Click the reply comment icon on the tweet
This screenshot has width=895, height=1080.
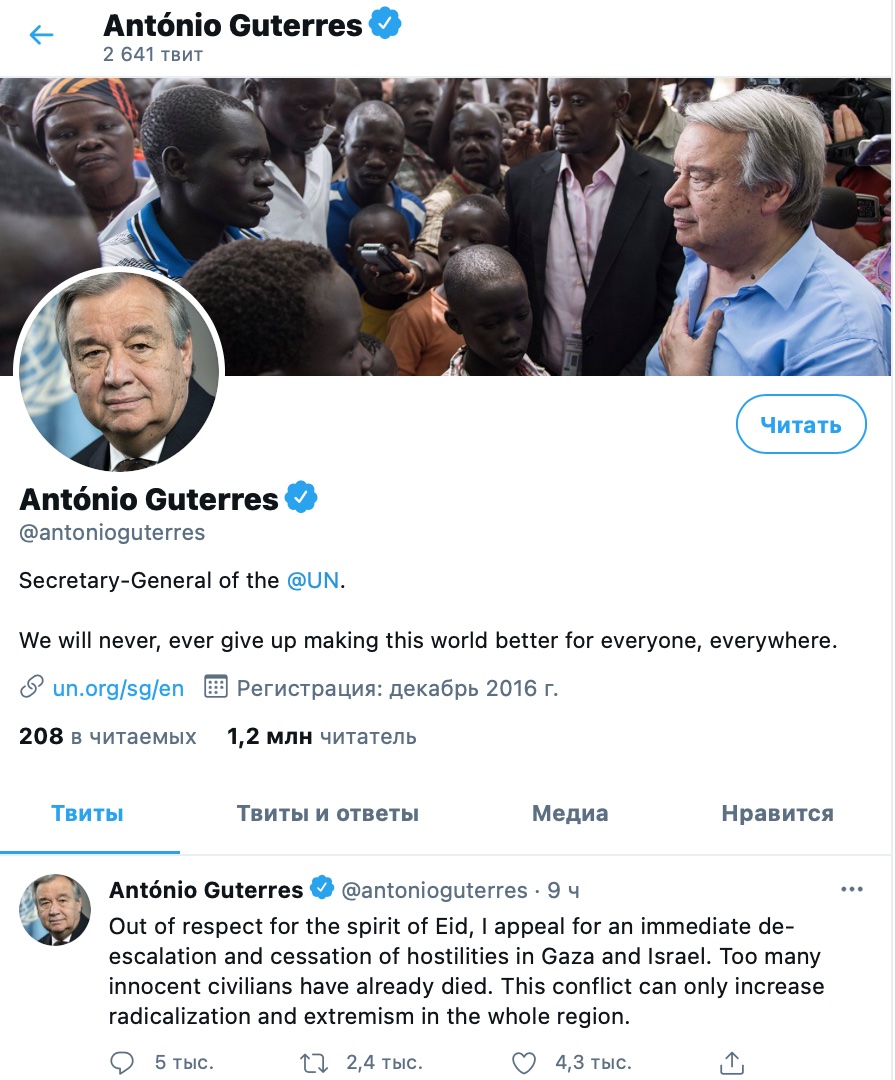pyautogui.click(x=122, y=1063)
